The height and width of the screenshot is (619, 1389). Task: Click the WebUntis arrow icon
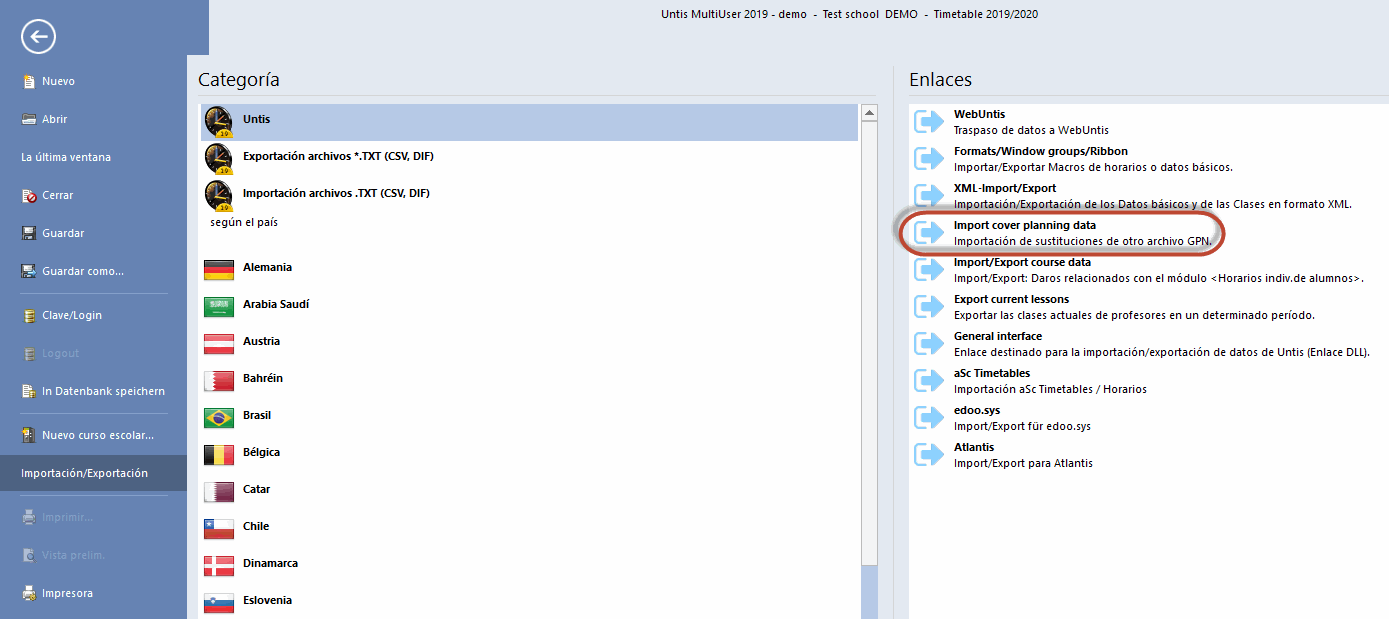pyautogui.click(x=930, y=122)
